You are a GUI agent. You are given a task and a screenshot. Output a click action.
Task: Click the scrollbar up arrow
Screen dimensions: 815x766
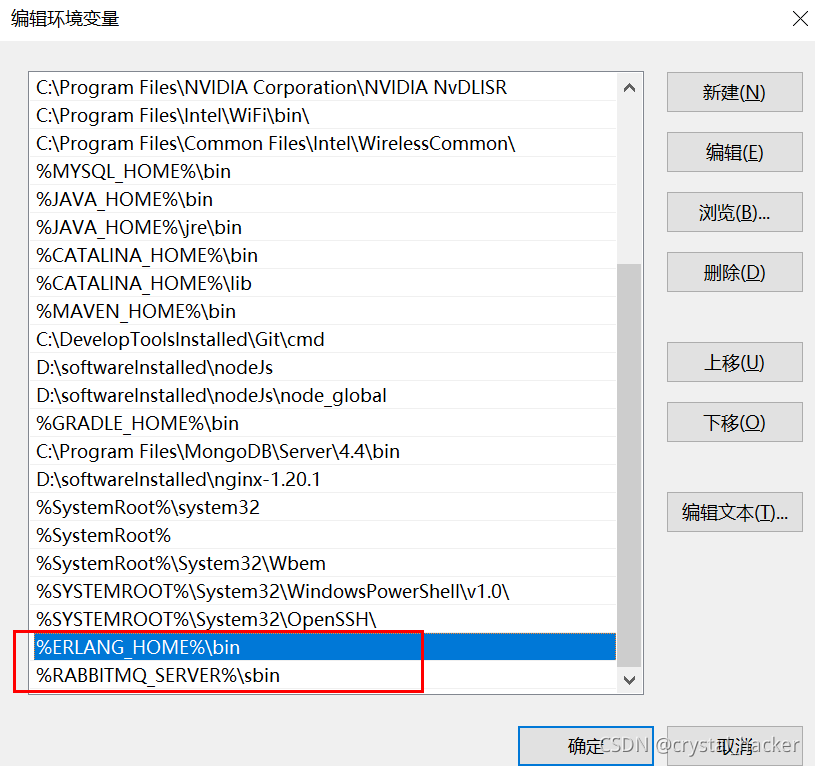pos(629,87)
